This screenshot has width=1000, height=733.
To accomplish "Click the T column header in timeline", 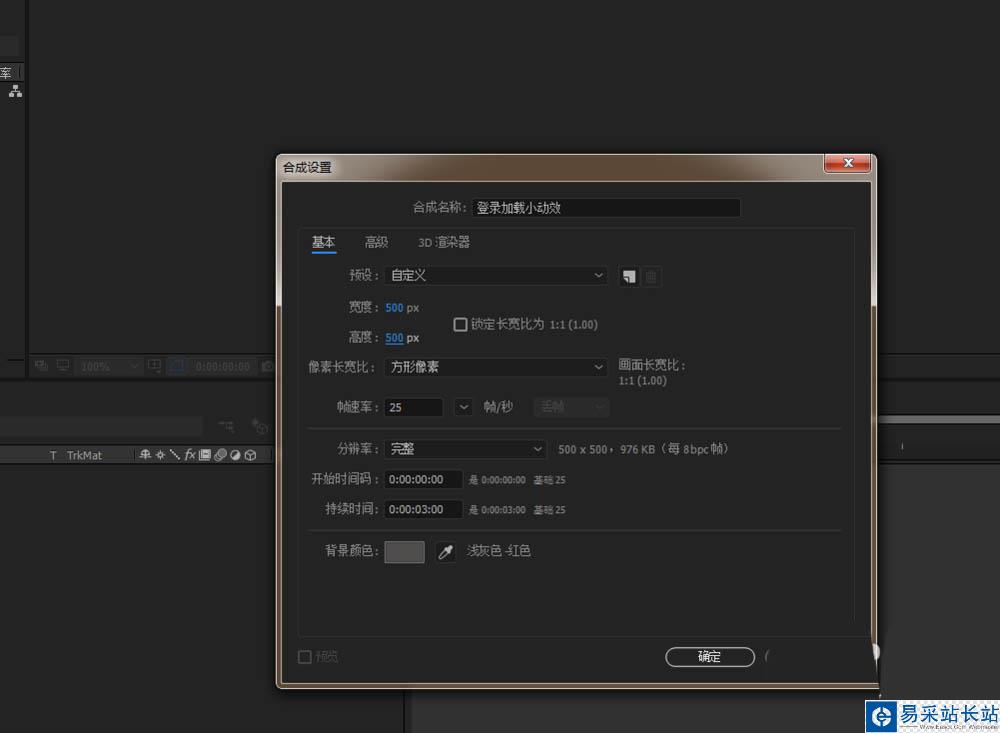I will pyautogui.click(x=53, y=455).
